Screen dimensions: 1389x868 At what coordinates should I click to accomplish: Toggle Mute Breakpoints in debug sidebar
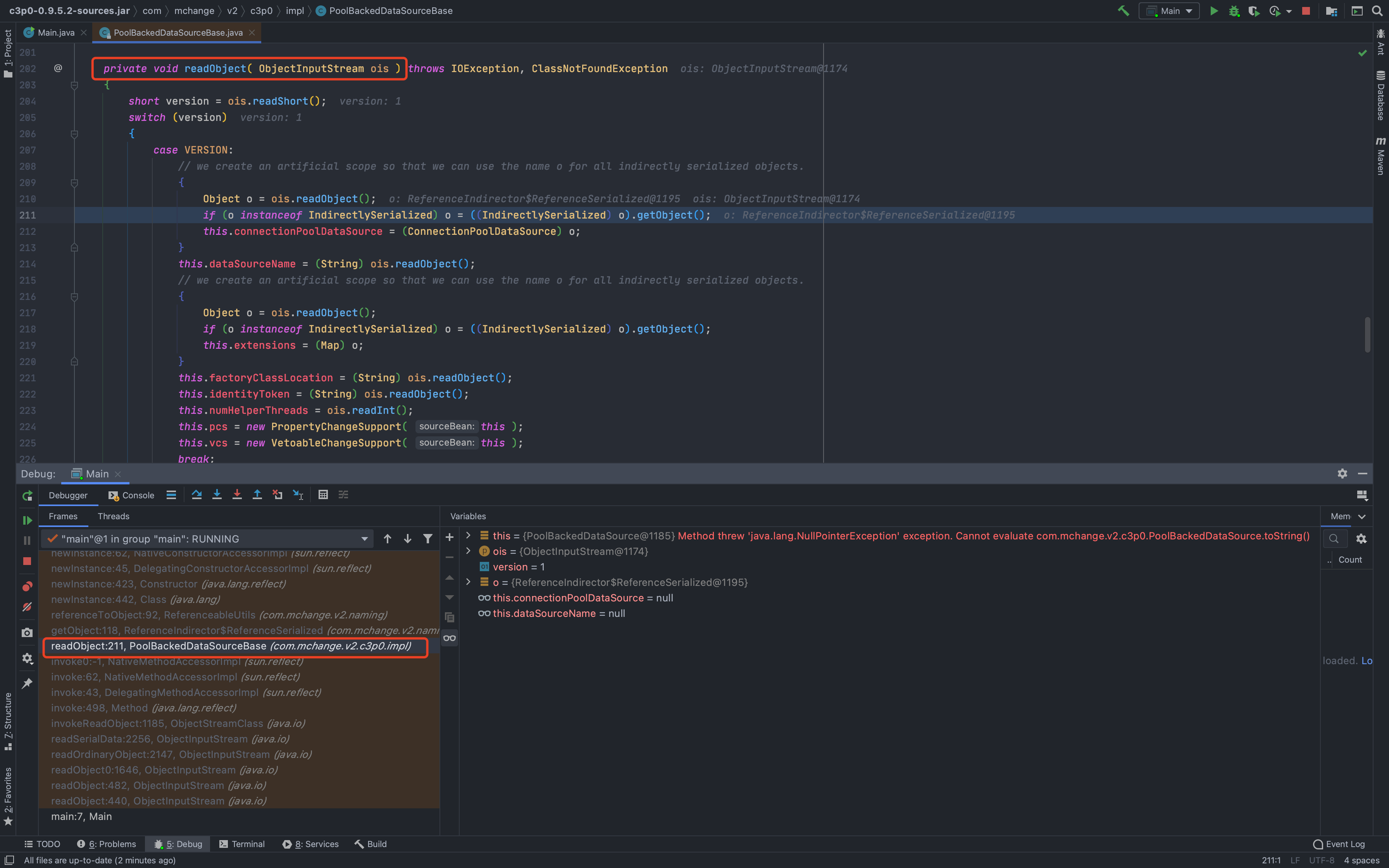tap(27, 607)
